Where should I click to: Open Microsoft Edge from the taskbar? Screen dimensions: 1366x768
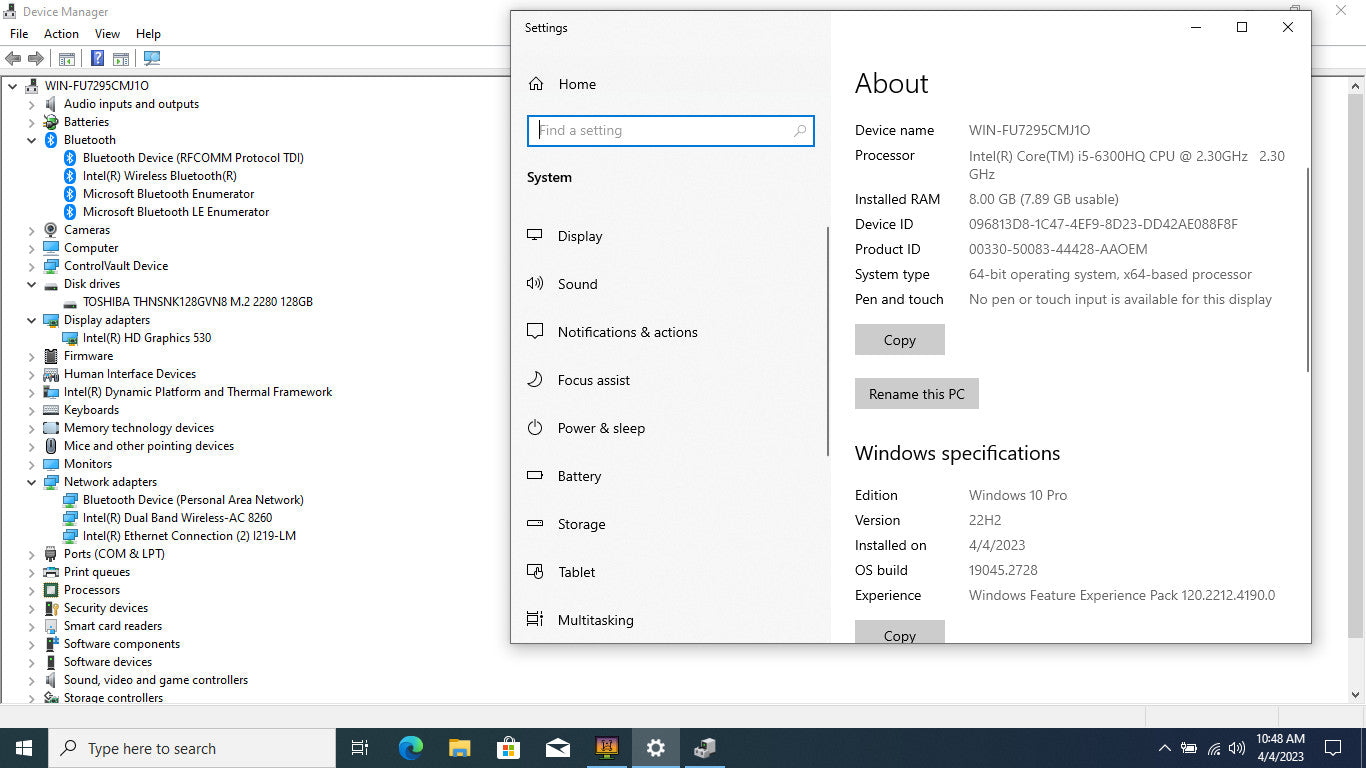(410, 748)
